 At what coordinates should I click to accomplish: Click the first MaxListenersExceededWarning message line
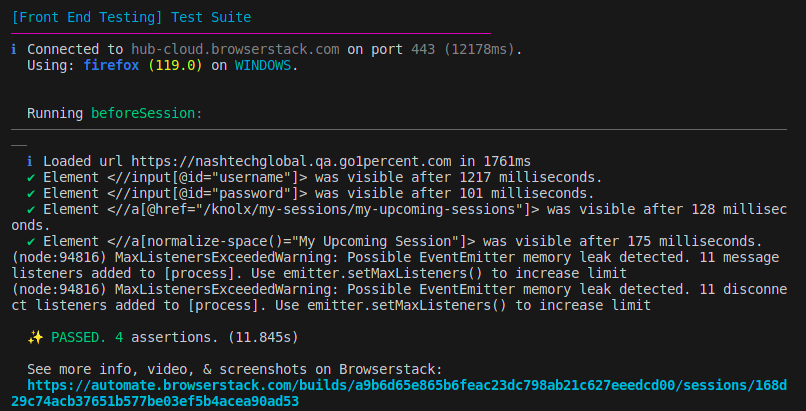click(x=400, y=257)
